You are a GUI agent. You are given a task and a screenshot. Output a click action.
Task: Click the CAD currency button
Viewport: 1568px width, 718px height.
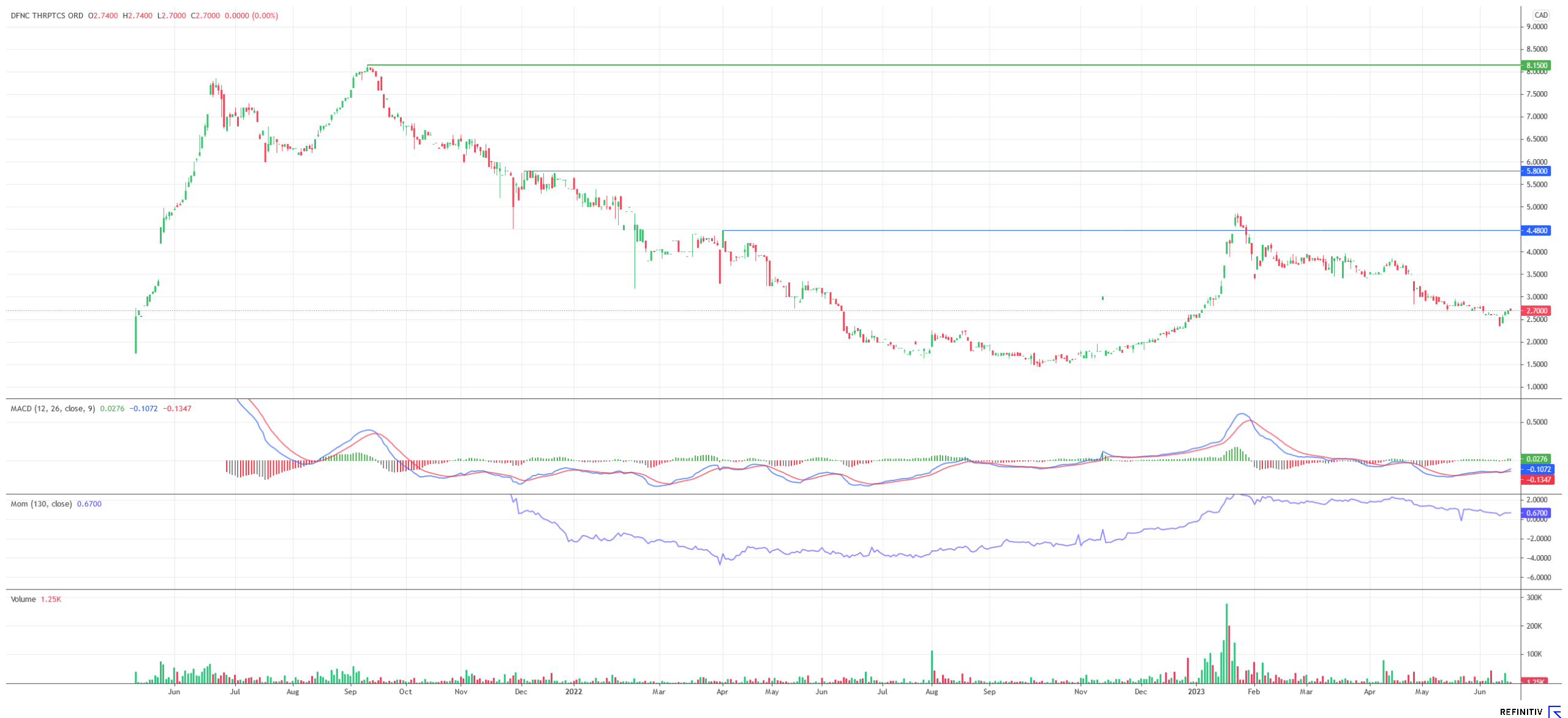(1541, 15)
